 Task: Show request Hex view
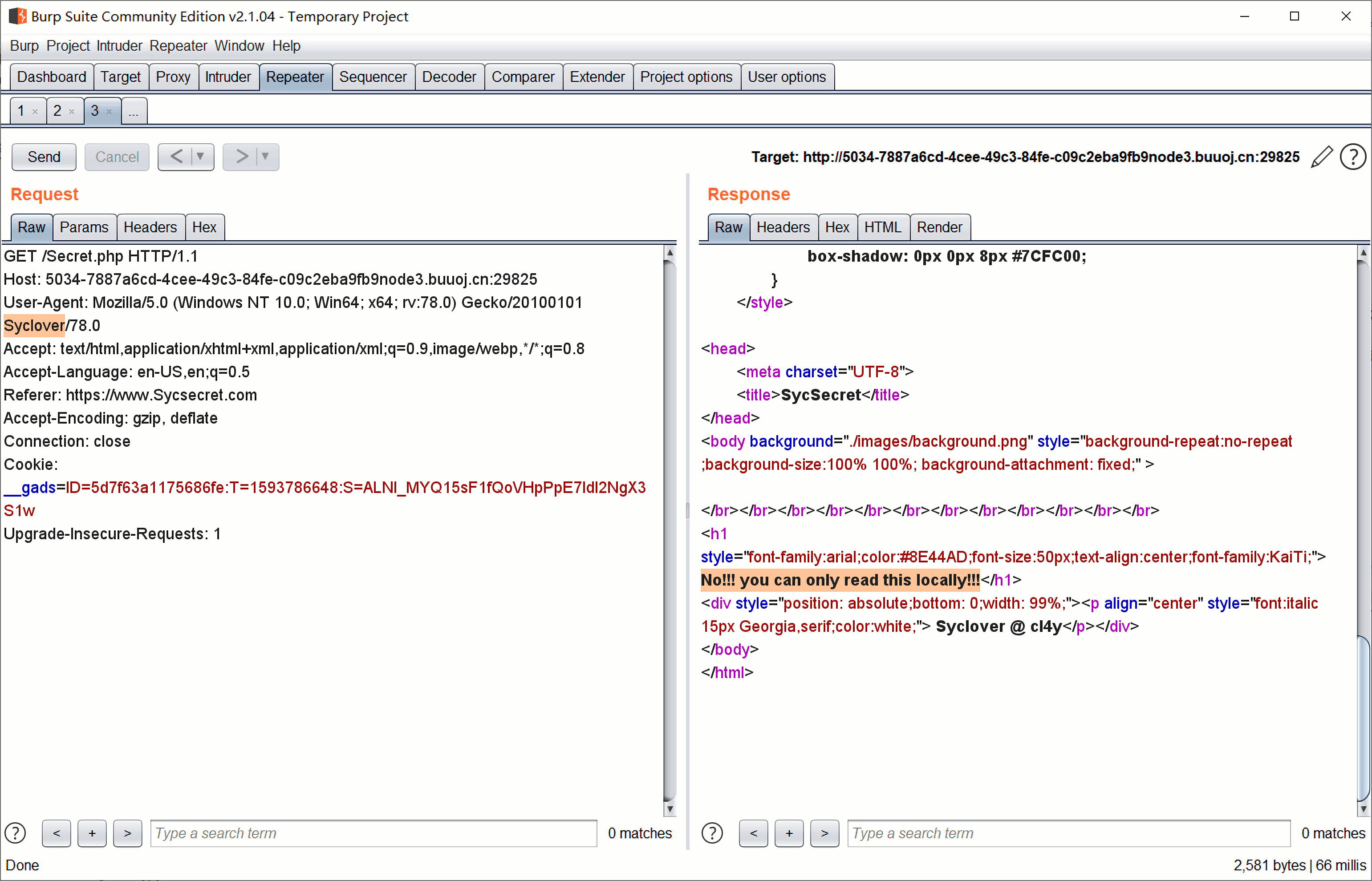(x=204, y=227)
